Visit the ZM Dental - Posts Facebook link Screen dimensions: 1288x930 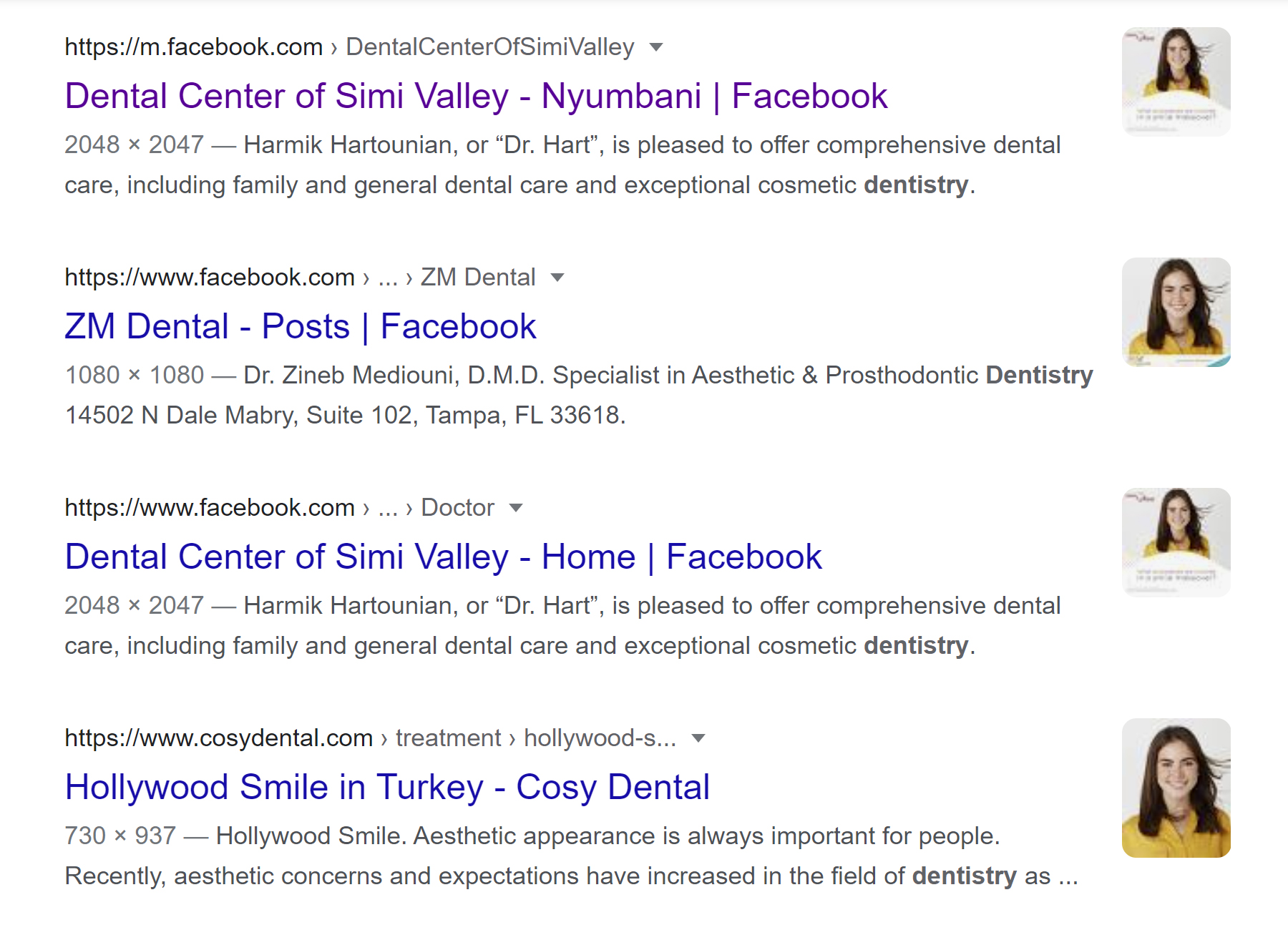(300, 327)
